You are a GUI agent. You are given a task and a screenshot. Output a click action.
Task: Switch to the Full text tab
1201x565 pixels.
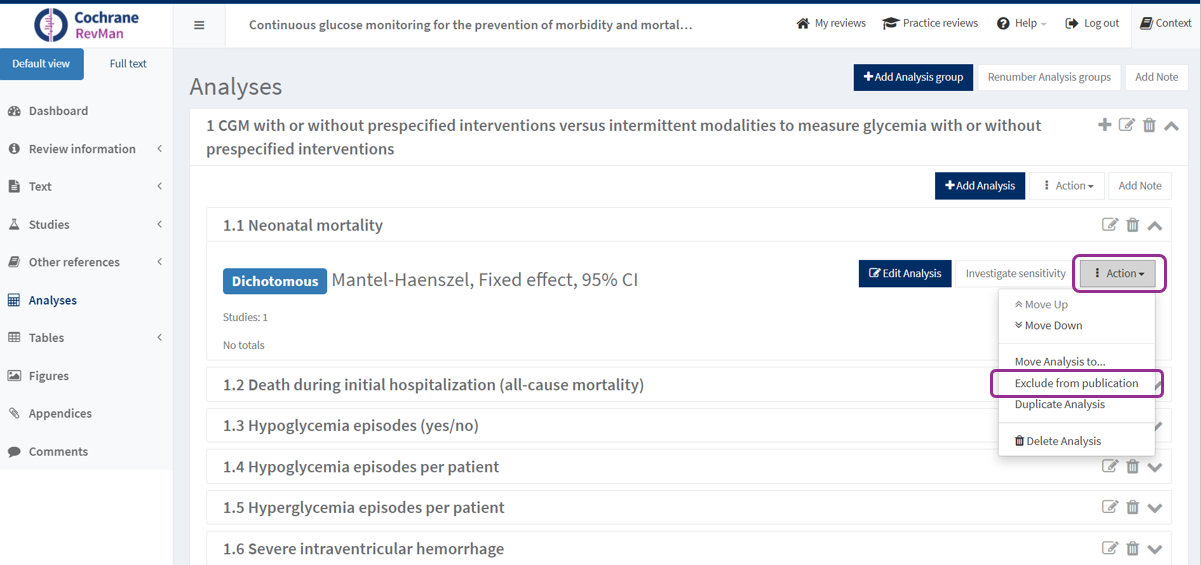click(128, 64)
